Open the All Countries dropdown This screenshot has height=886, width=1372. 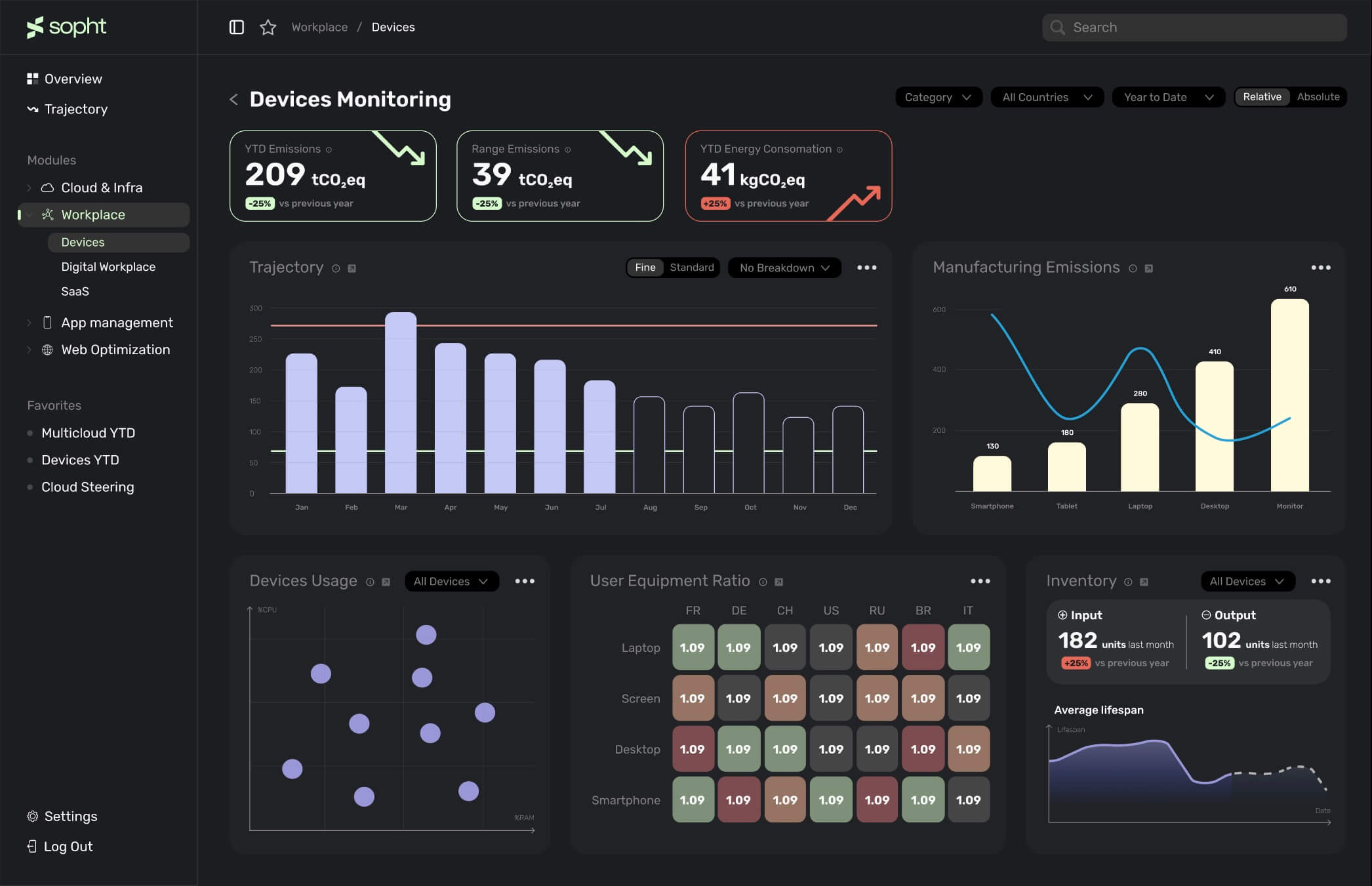coord(1047,97)
